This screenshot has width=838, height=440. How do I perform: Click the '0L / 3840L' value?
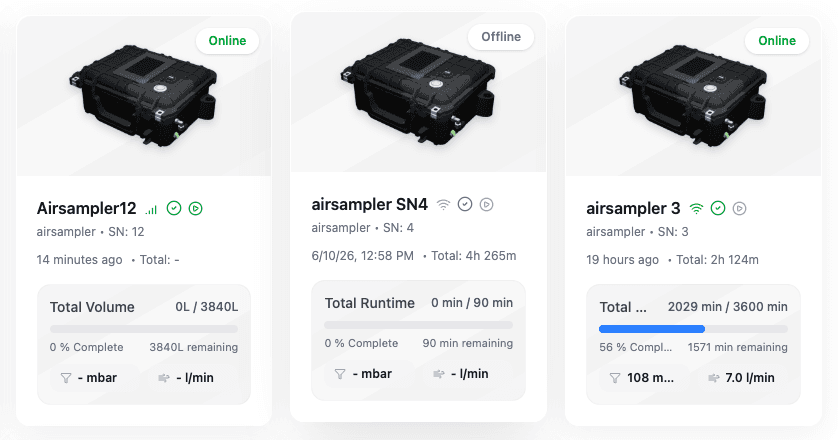[207, 307]
